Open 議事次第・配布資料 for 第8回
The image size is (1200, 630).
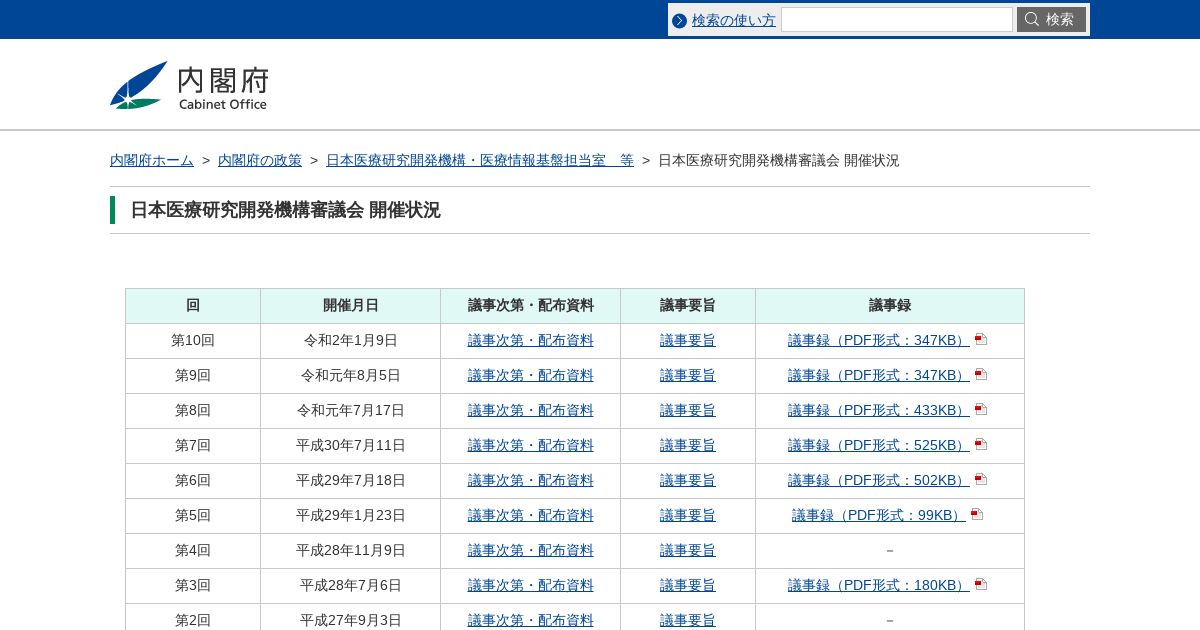pos(531,410)
